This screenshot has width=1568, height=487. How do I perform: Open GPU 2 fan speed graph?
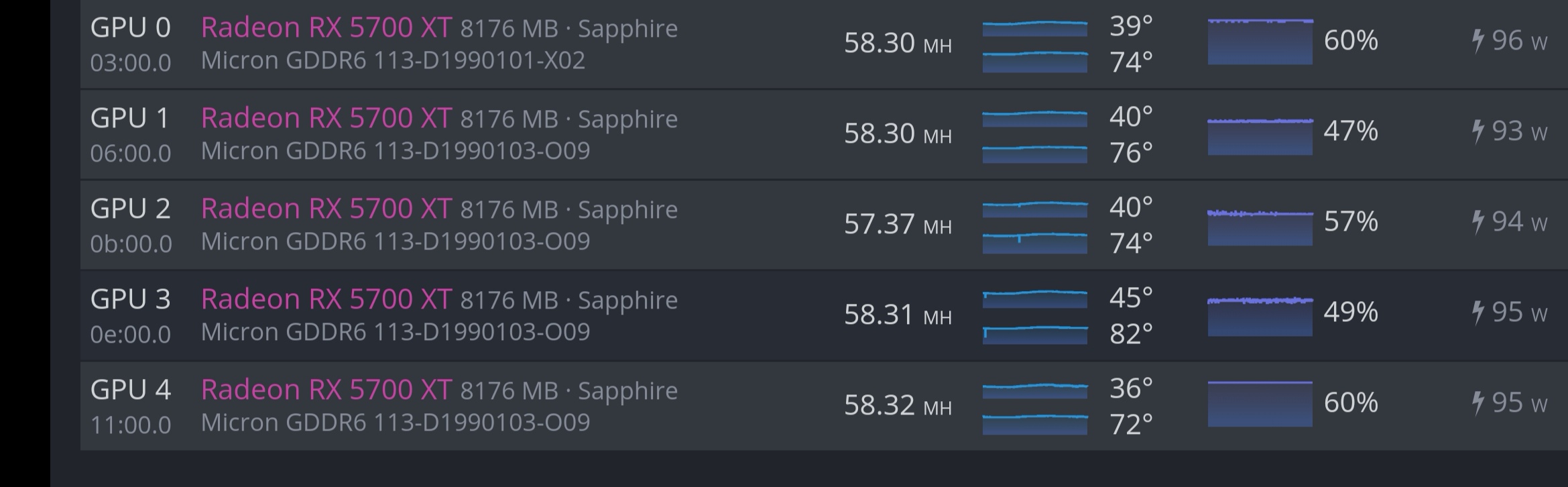click(x=1260, y=227)
